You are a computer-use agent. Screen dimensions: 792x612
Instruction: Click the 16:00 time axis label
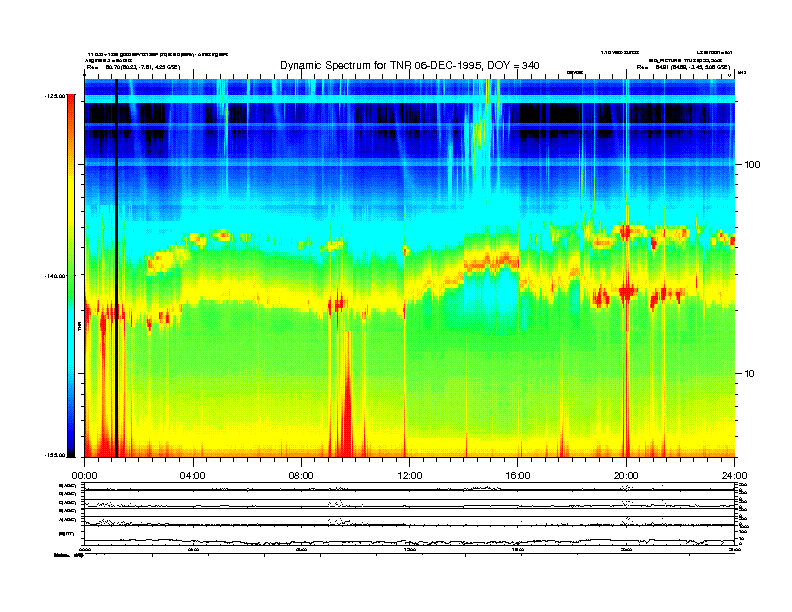518,476
